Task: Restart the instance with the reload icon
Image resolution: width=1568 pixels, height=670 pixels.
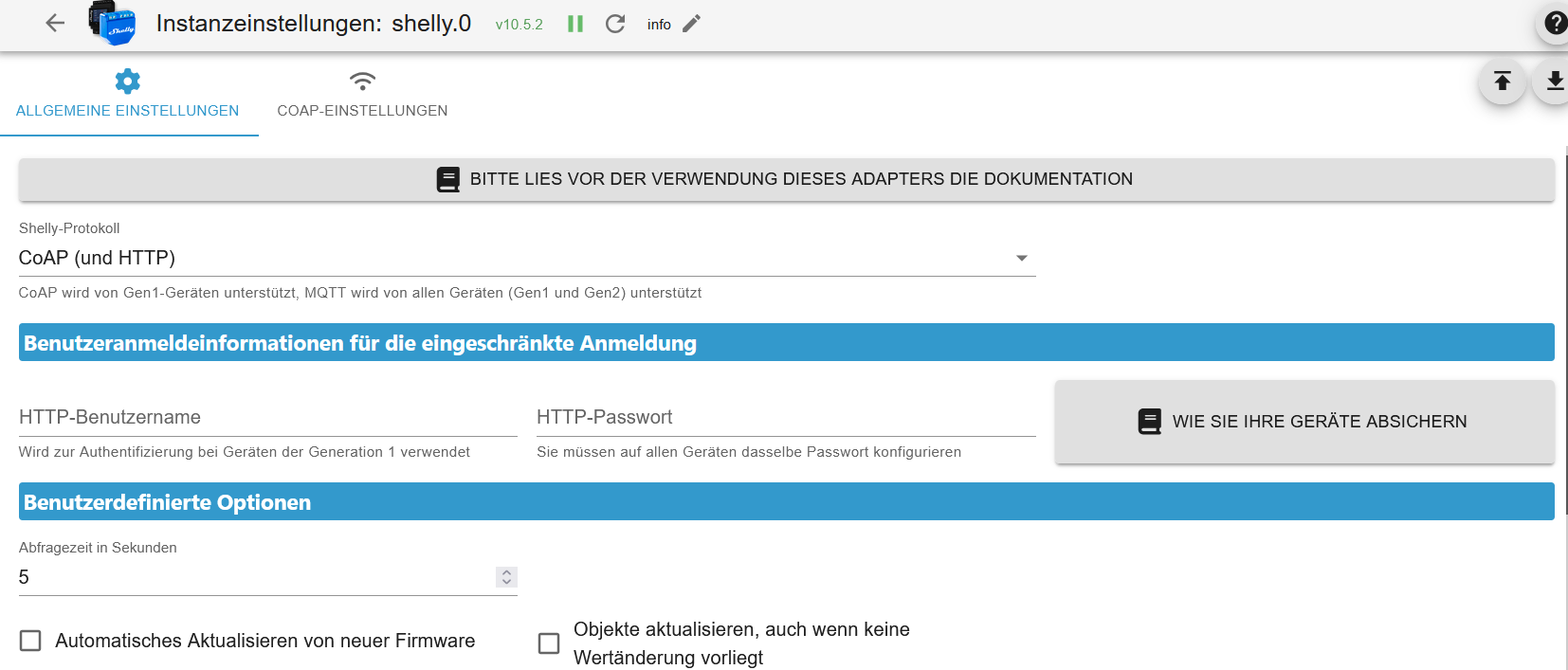Action: 615,24
